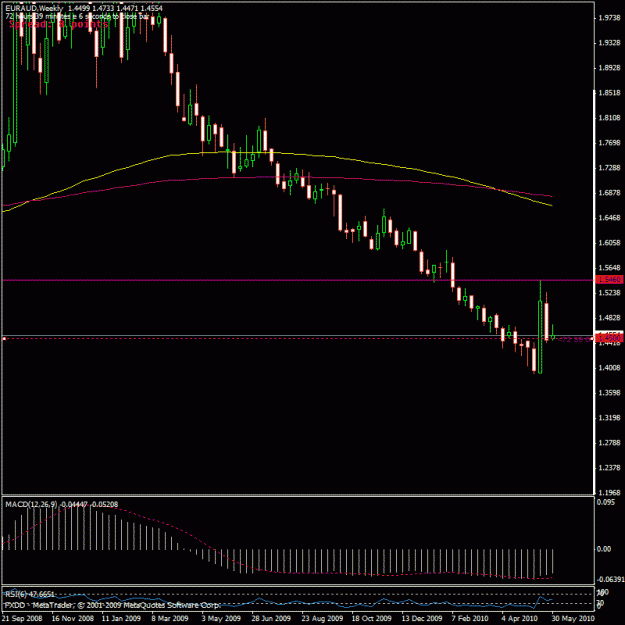Click the 21 Sep 2008 date label
The height and width of the screenshot is (625, 625).
(22, 618)
